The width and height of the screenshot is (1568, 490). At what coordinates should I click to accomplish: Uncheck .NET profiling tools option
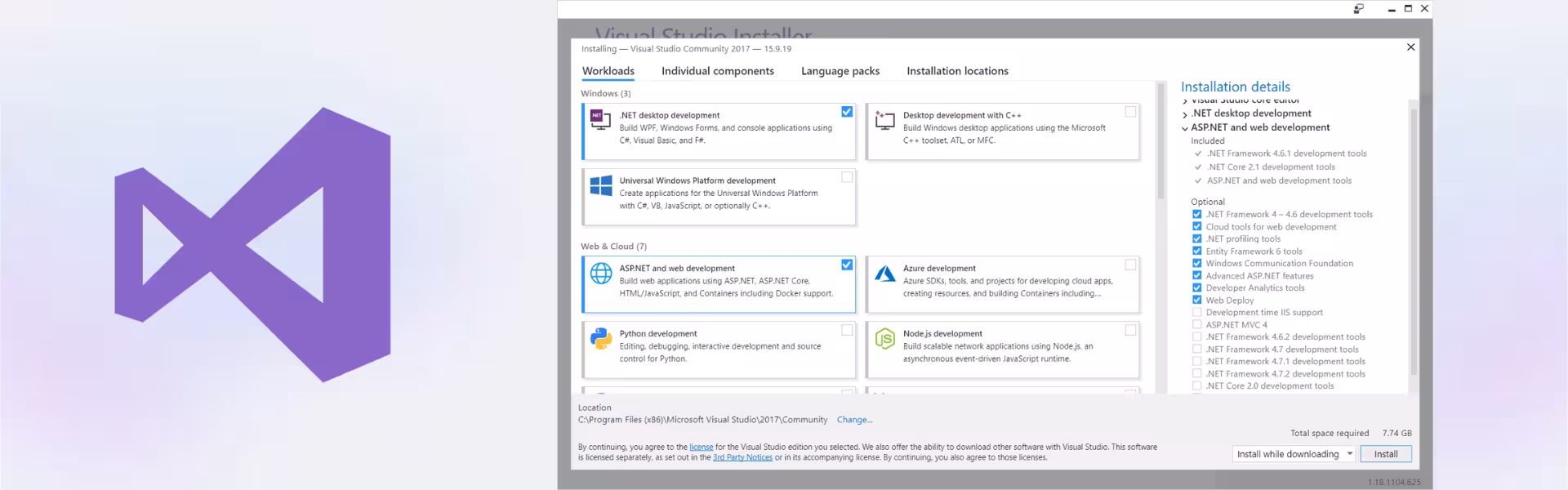click(1196, 238)
